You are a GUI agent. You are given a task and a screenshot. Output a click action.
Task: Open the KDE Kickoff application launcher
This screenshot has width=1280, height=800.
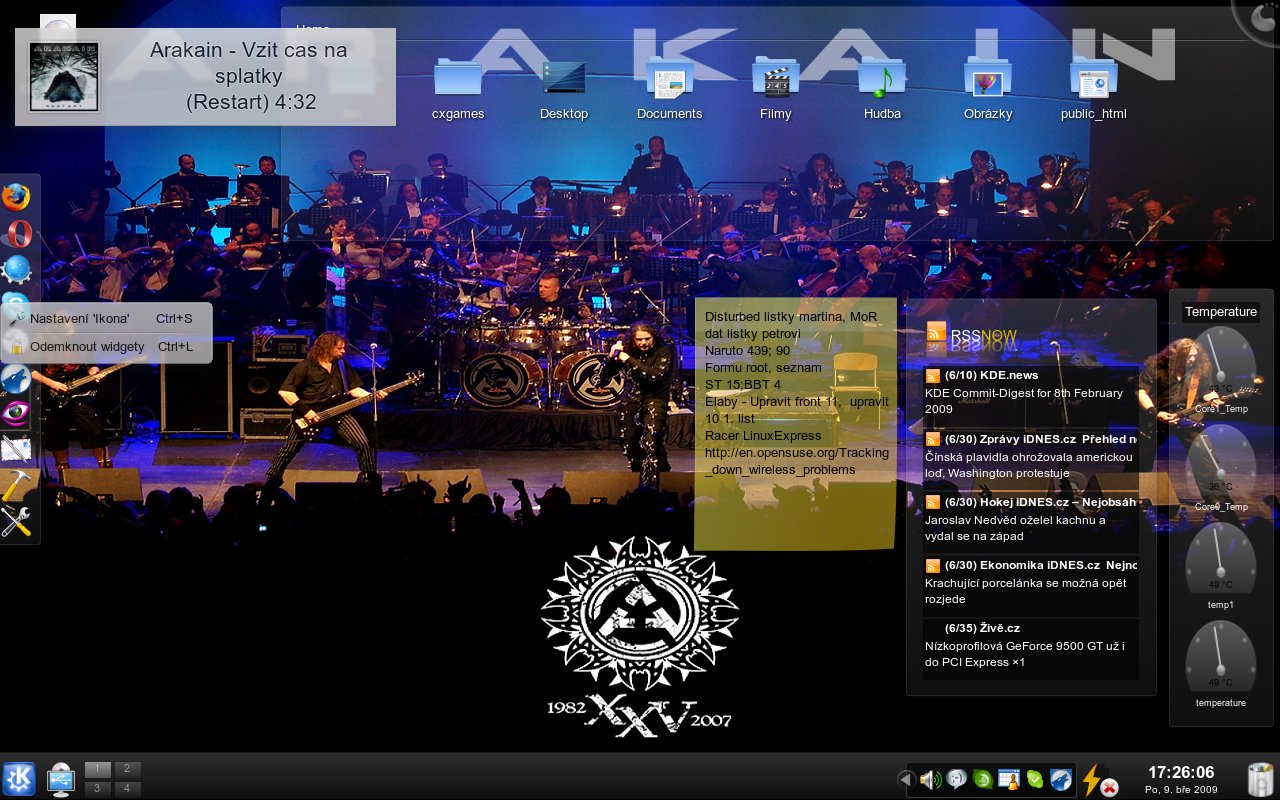(x=19, y=778)
